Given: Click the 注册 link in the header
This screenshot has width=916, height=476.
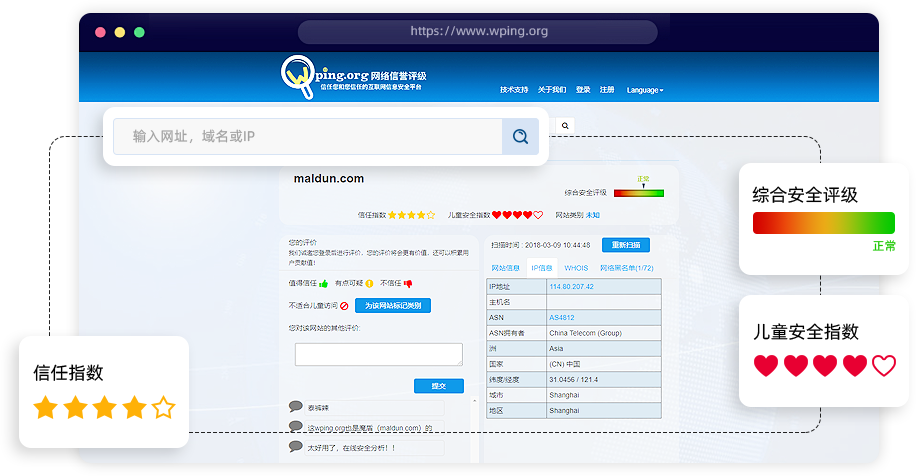Looking at the screenshot, I should [607, 90].
